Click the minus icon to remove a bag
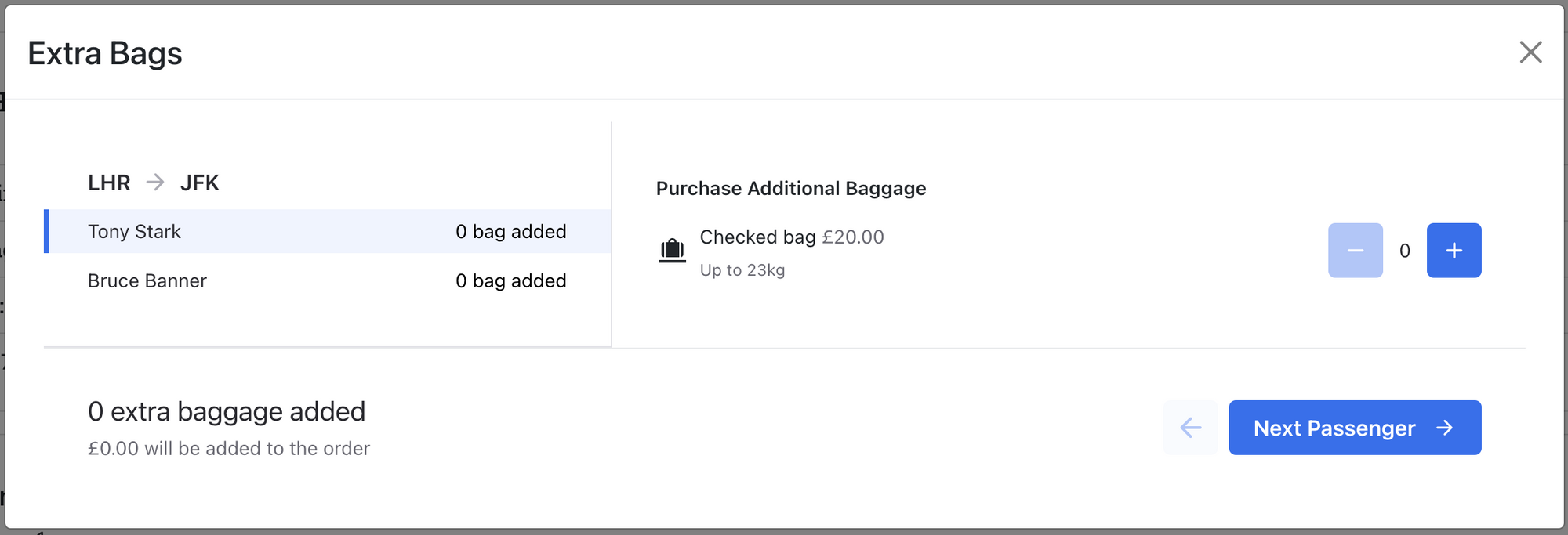Screen dimensions: 1568x535 click(x=1355, y=250)
